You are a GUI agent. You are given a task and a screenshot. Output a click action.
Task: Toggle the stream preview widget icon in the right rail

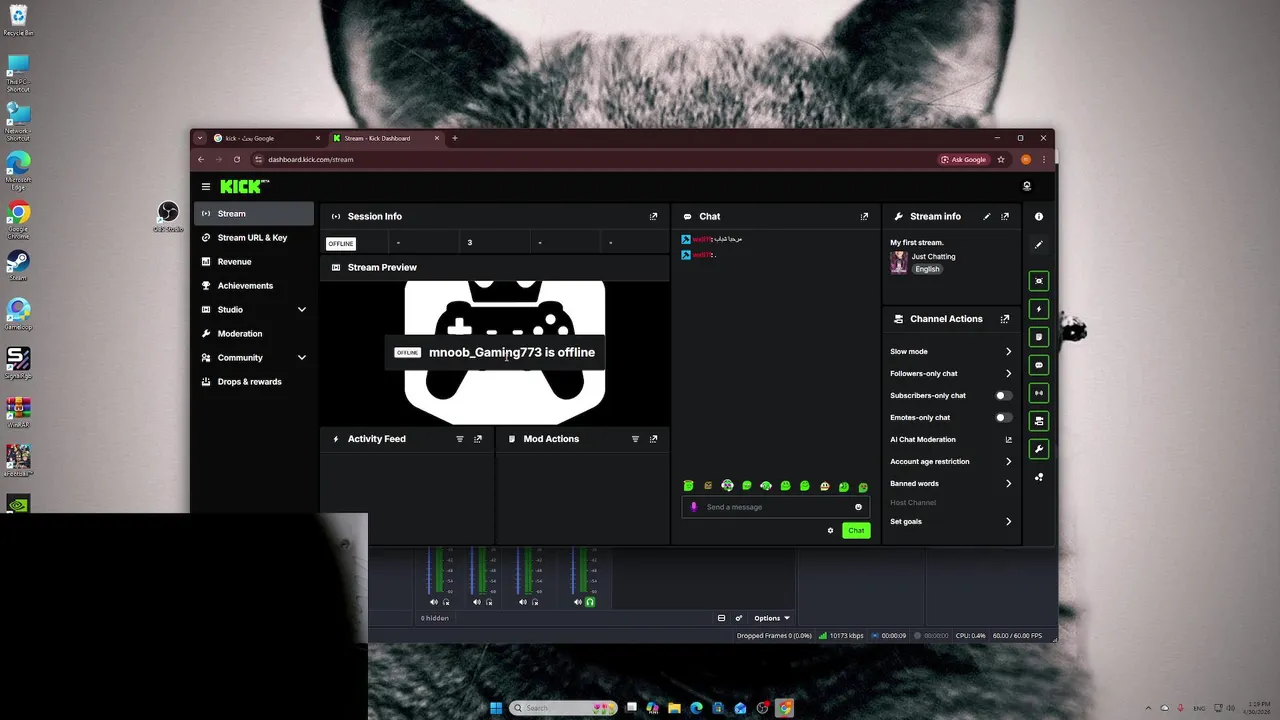pos(1039,281)
